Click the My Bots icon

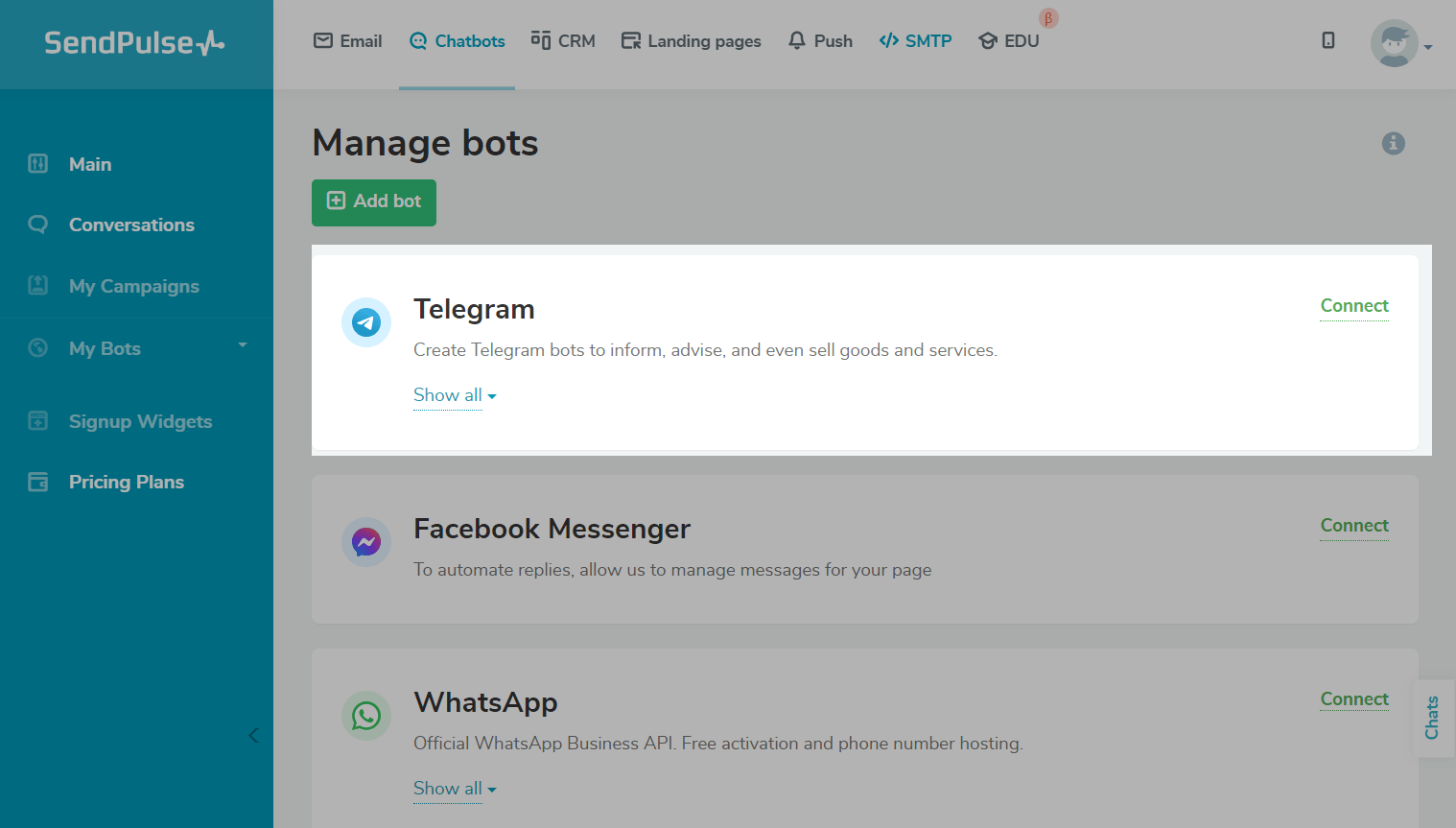tap(38, 347)
